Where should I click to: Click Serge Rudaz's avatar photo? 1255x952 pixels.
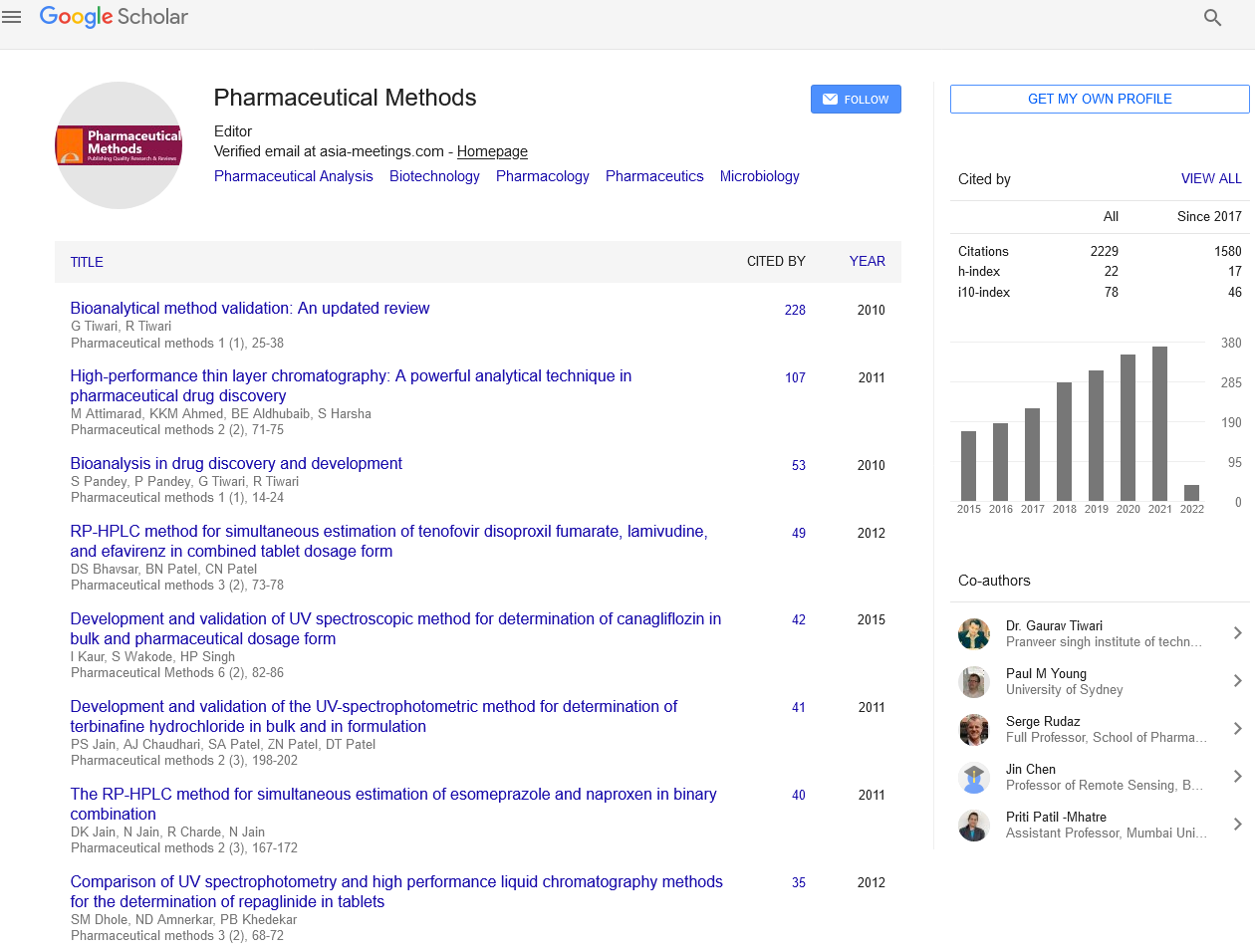click(x=973, y=730)
